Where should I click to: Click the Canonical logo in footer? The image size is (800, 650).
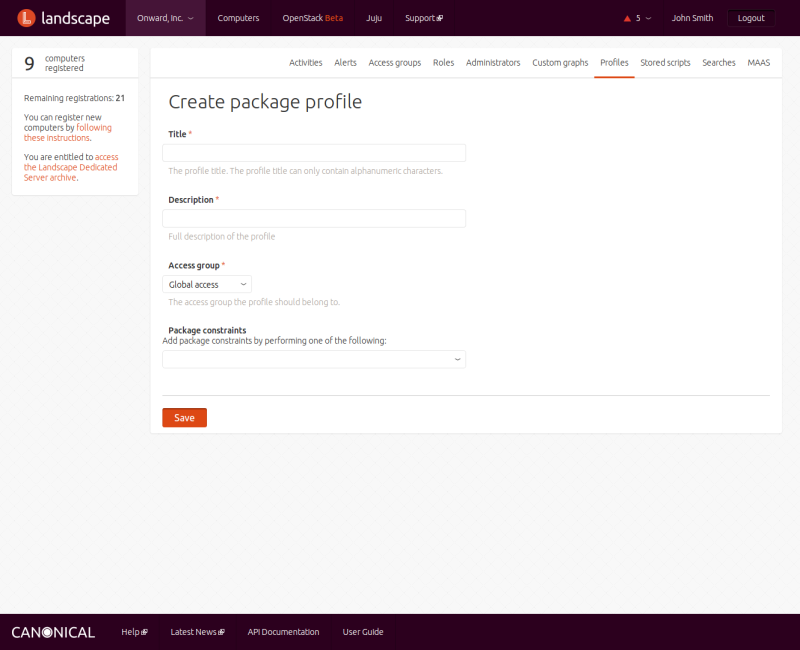tap(53, 632)
